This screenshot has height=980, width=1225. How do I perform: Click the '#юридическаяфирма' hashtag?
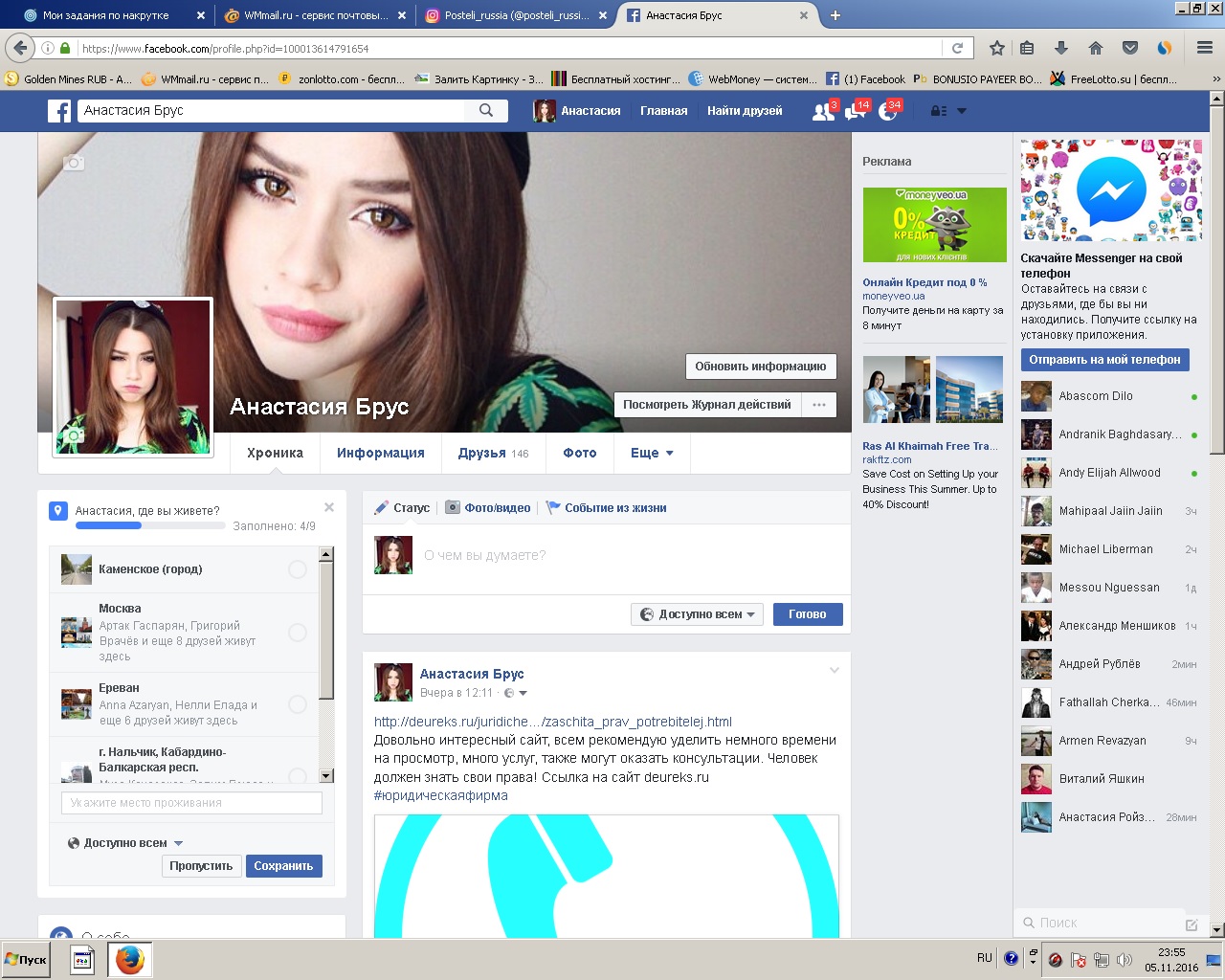[441, 795]
